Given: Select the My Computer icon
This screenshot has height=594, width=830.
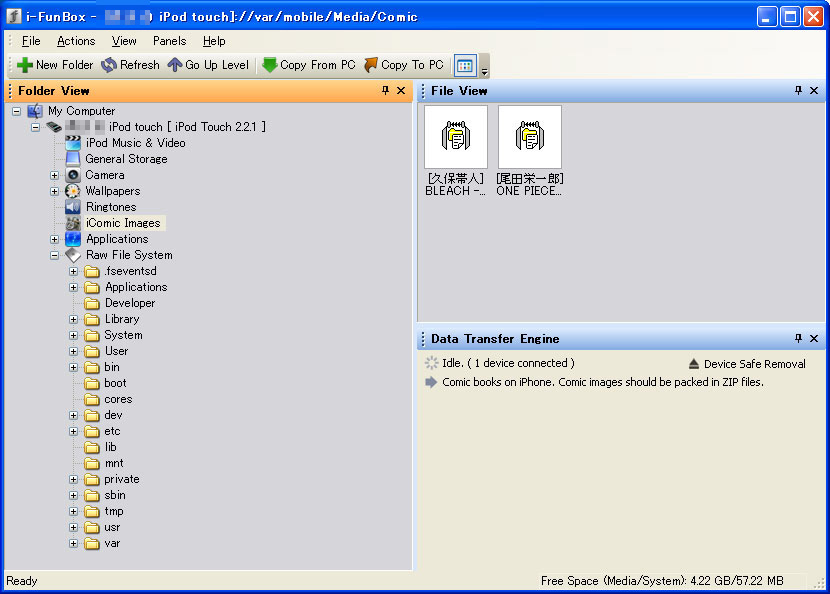Looking at the screenshot, I should click(35, 111).
